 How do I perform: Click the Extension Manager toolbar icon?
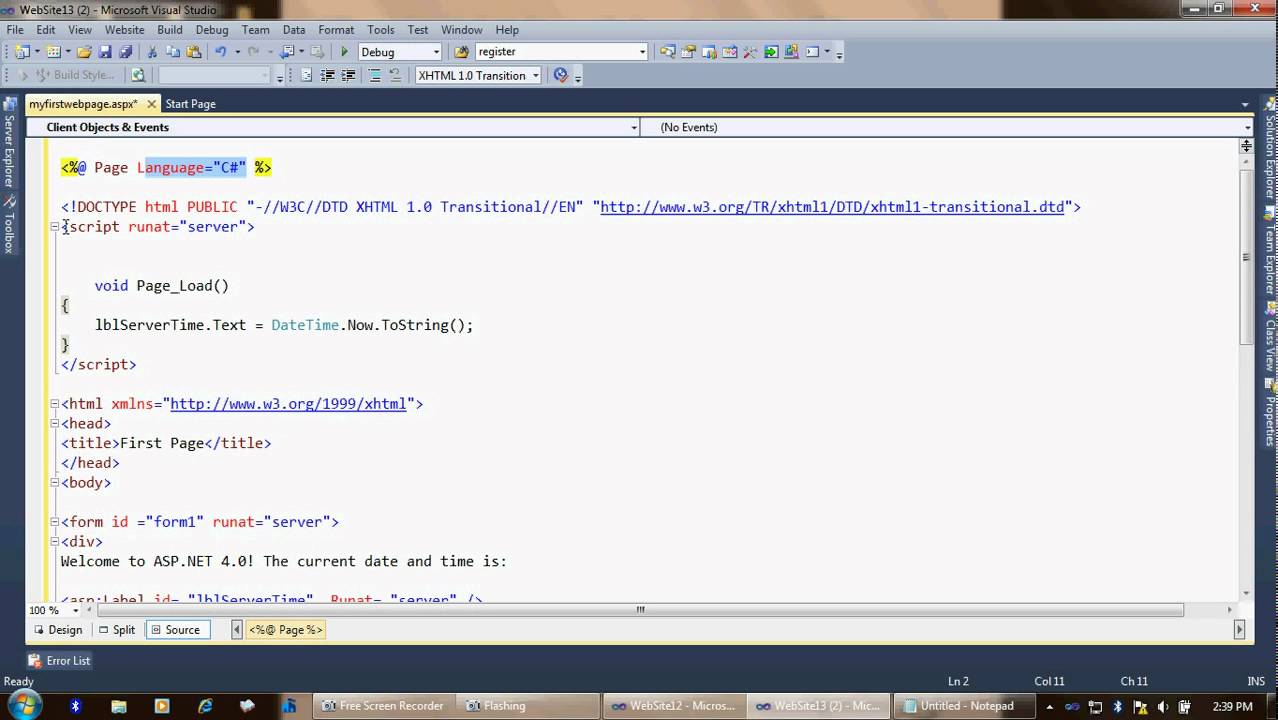click(792, 52)
